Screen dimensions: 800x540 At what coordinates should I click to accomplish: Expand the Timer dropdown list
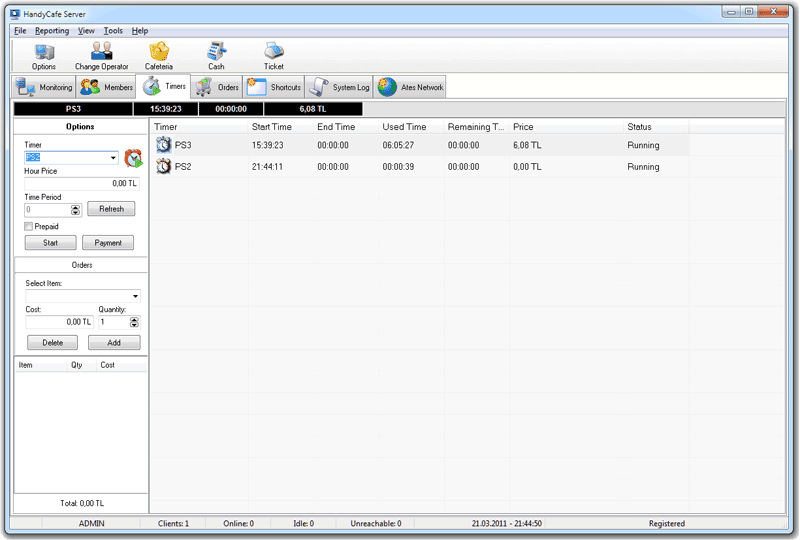[x=114, y=158]
